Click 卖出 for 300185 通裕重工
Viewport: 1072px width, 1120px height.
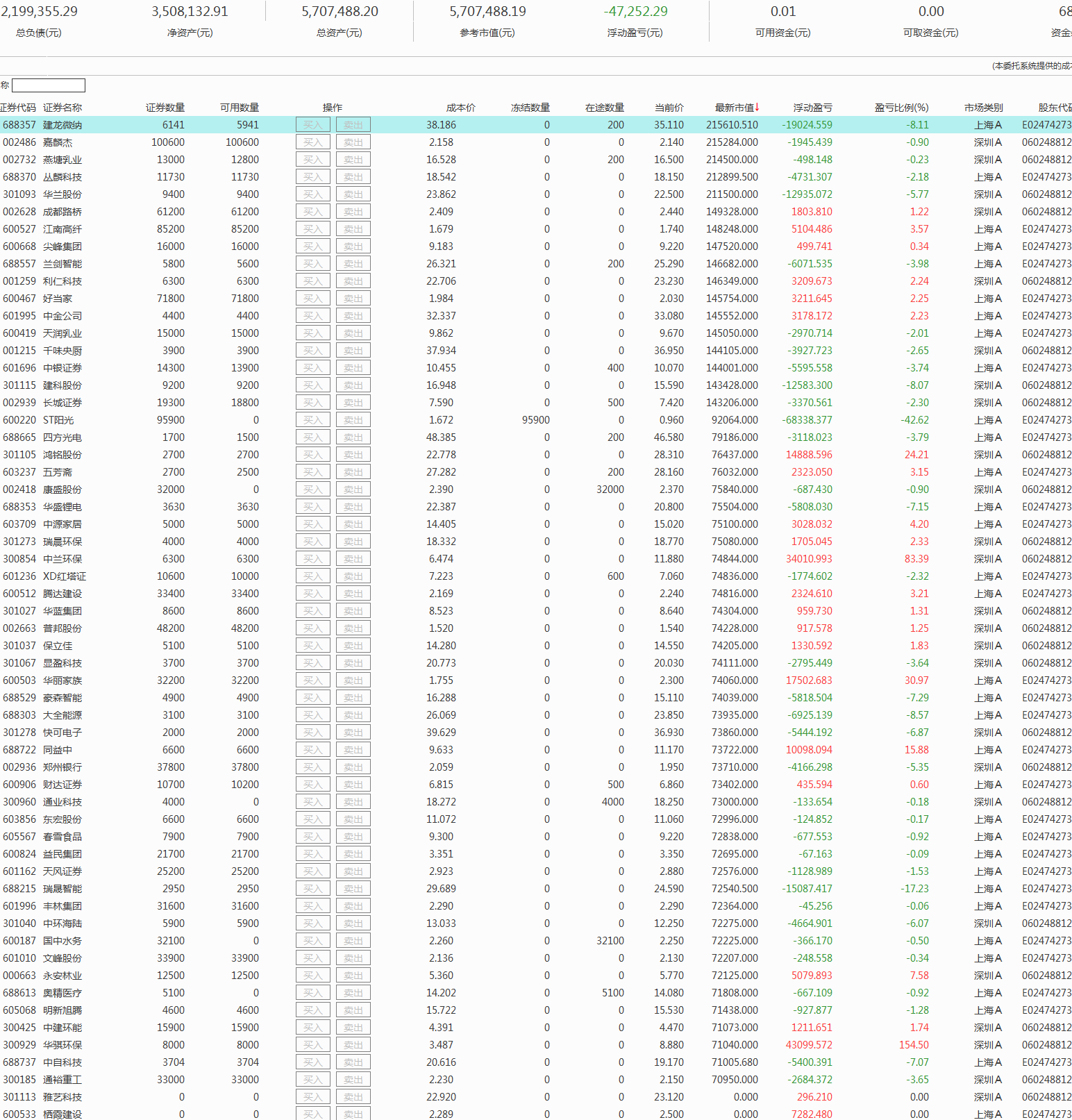[x=353, y=1080]
